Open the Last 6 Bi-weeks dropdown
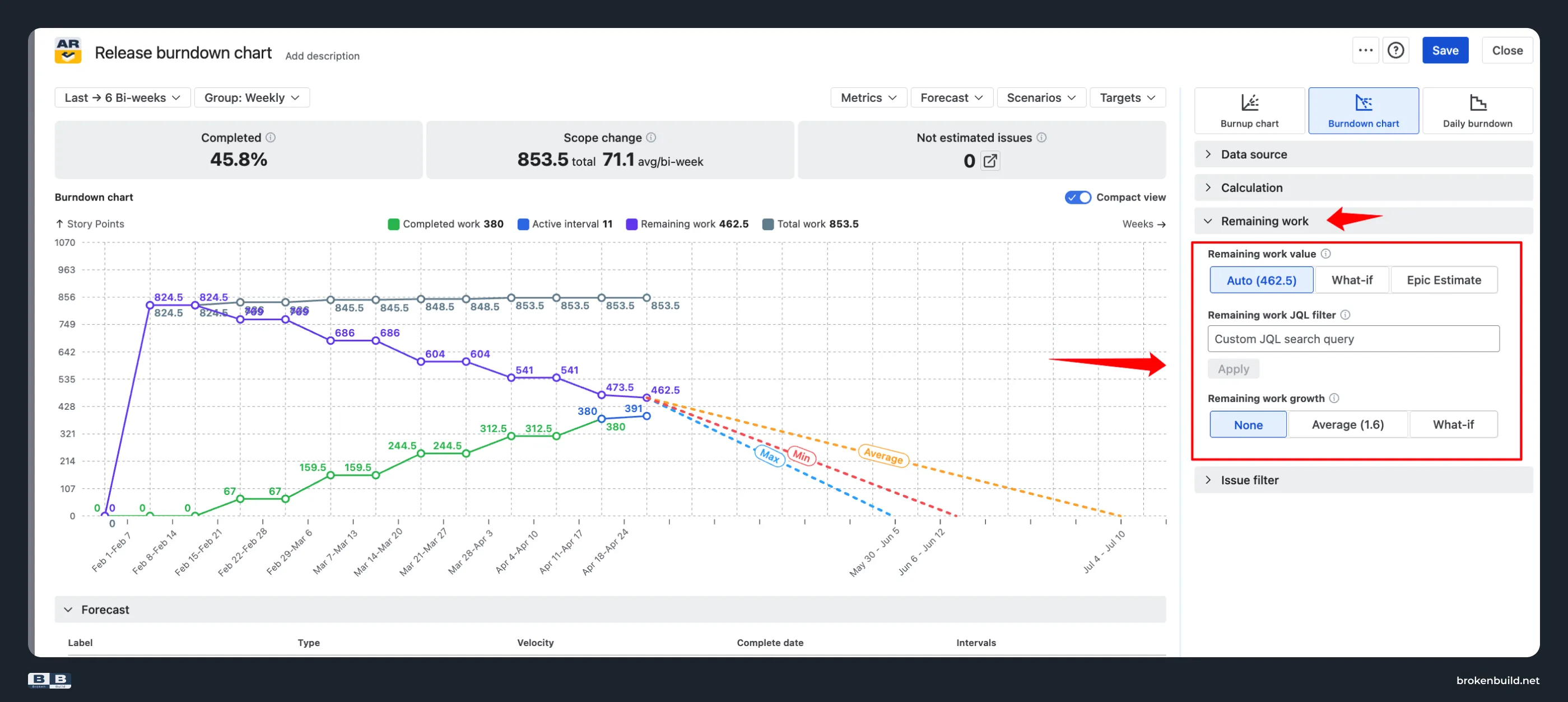Viewport: 1568px width, 702px height. 122,97
